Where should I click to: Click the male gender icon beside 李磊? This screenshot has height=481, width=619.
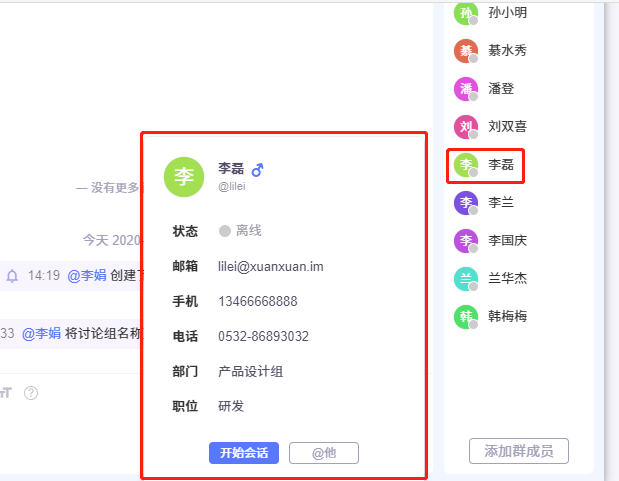point(257,169)
